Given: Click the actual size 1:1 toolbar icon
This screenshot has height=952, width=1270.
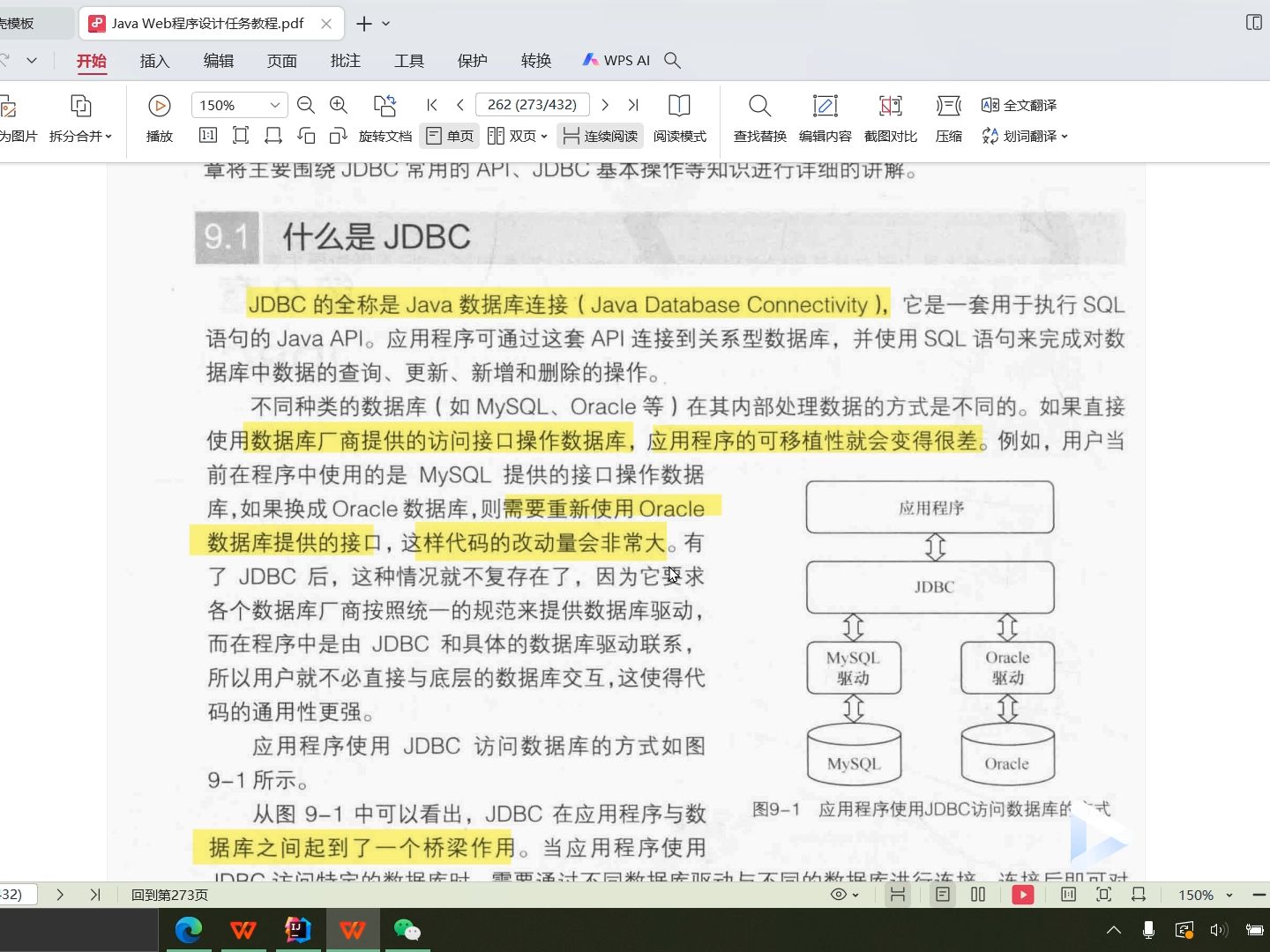Looking at the screenshot, I should pos(208,136).
